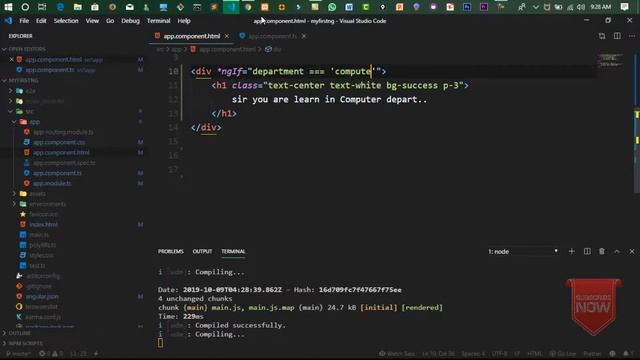Place cursor in the terminal input line
The width and height of the screenshot is (640, 360).
tap(160, 343)
